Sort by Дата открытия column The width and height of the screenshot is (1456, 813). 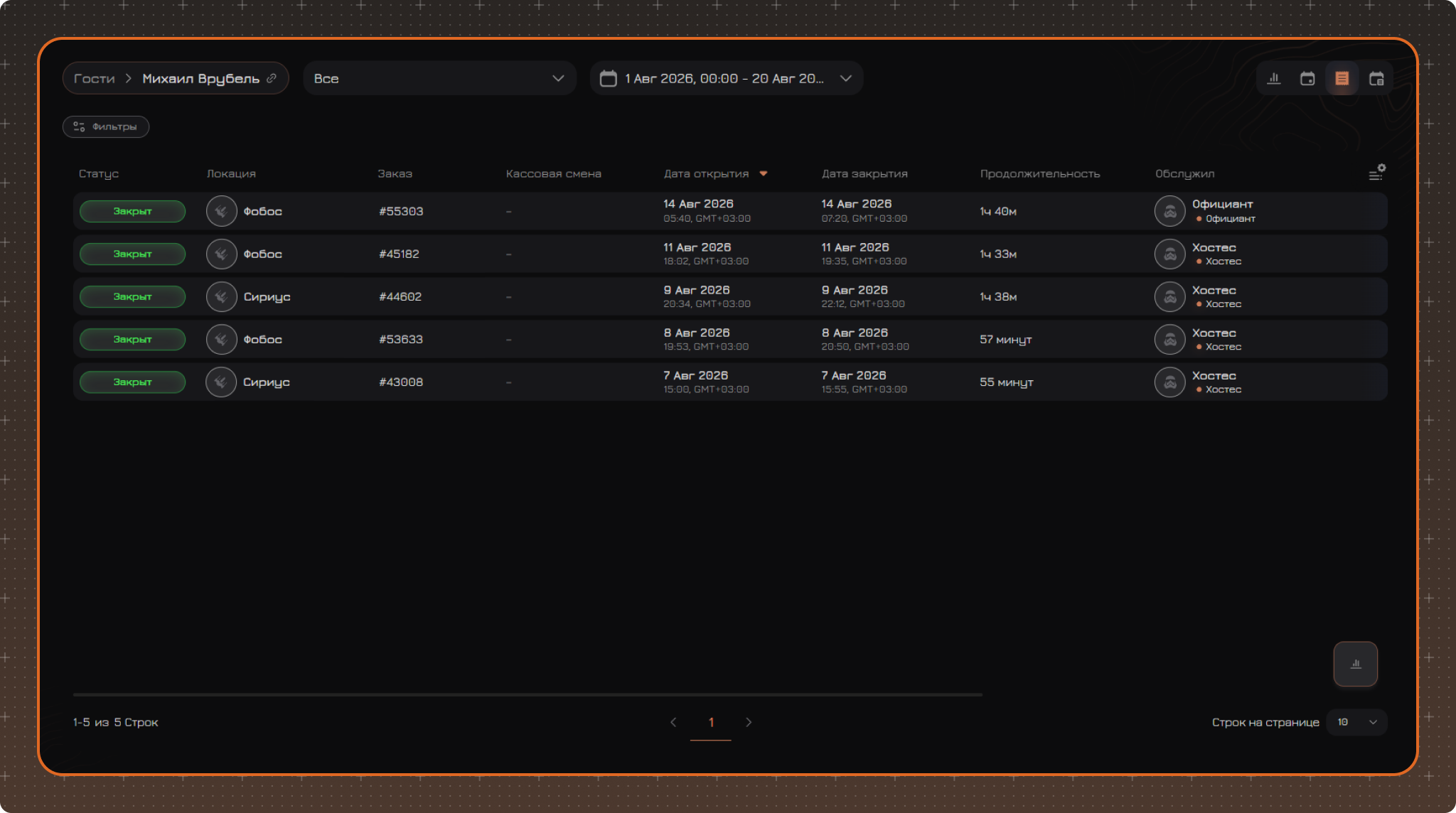point(714,173)
